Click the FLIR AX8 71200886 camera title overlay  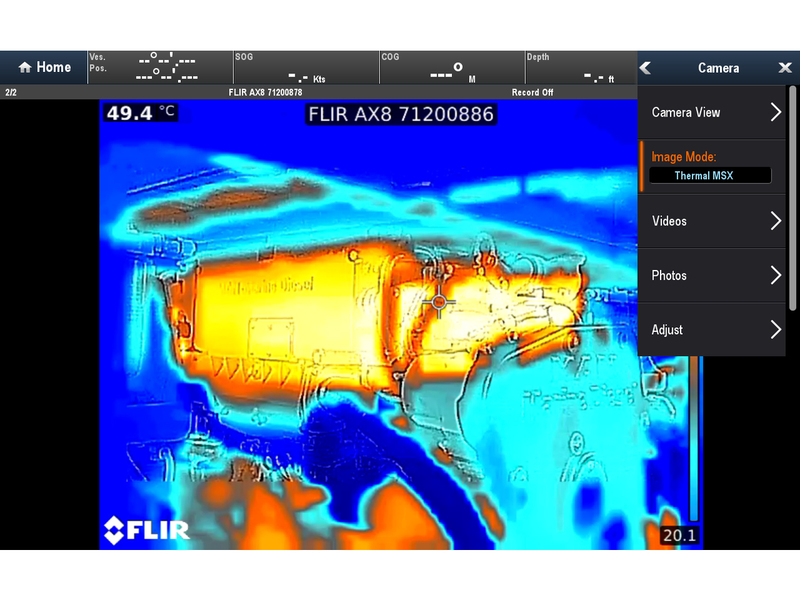coord(400,114)
